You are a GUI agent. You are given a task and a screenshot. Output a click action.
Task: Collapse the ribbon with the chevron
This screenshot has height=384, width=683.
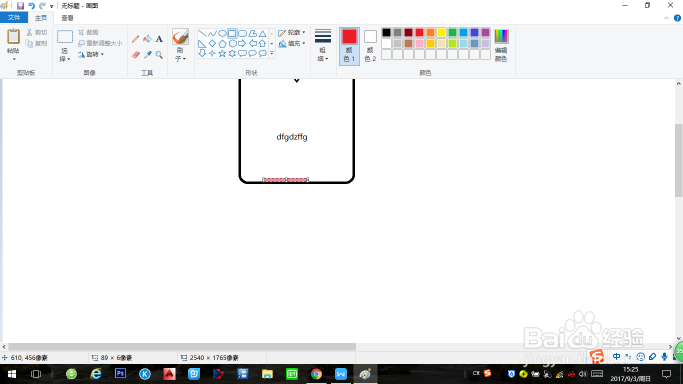666,18
